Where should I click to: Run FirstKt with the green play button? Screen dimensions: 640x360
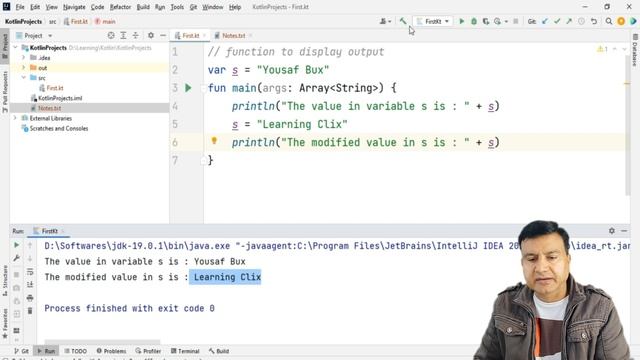[462, 21]
